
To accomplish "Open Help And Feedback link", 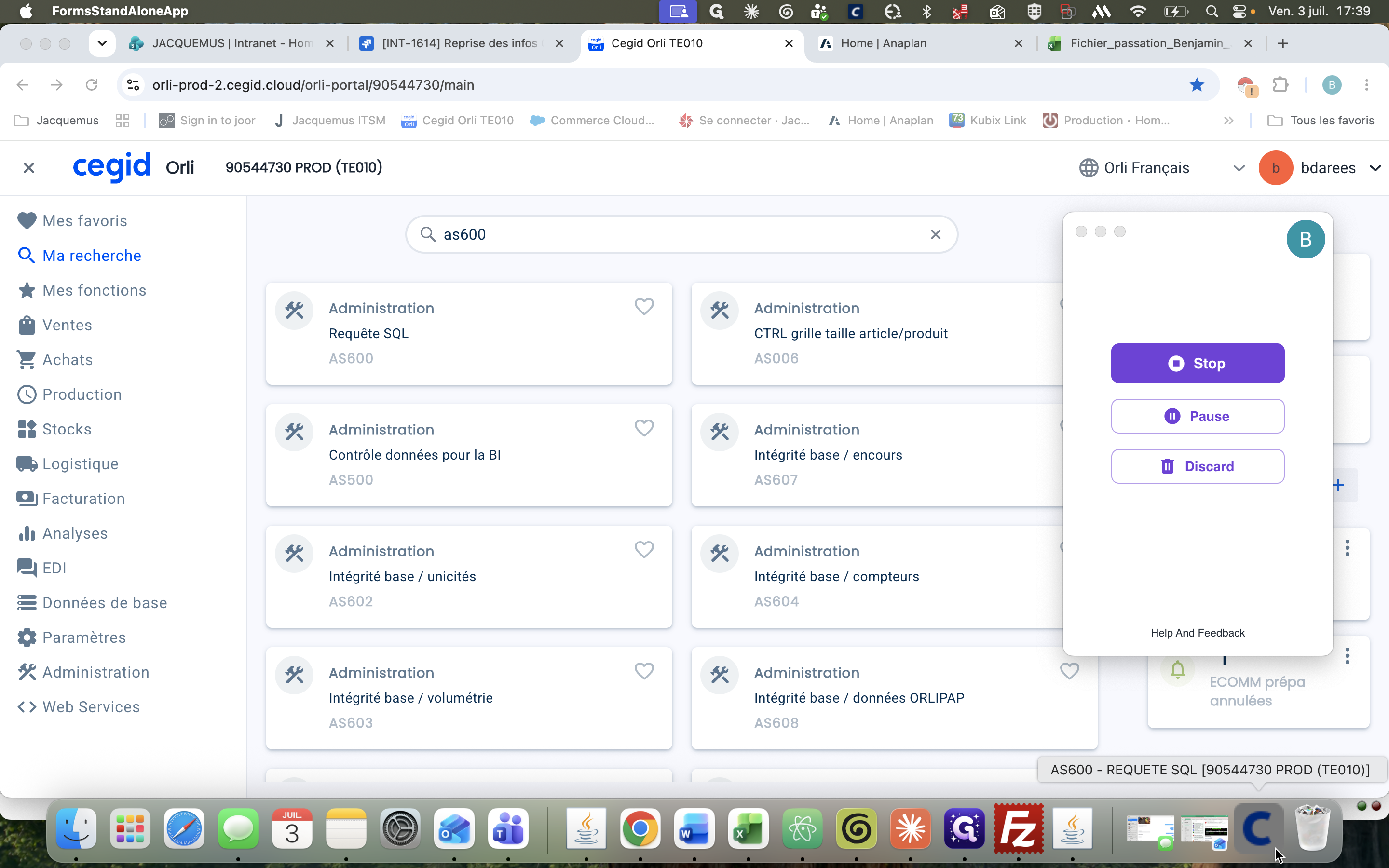I will pos(1198,633).
